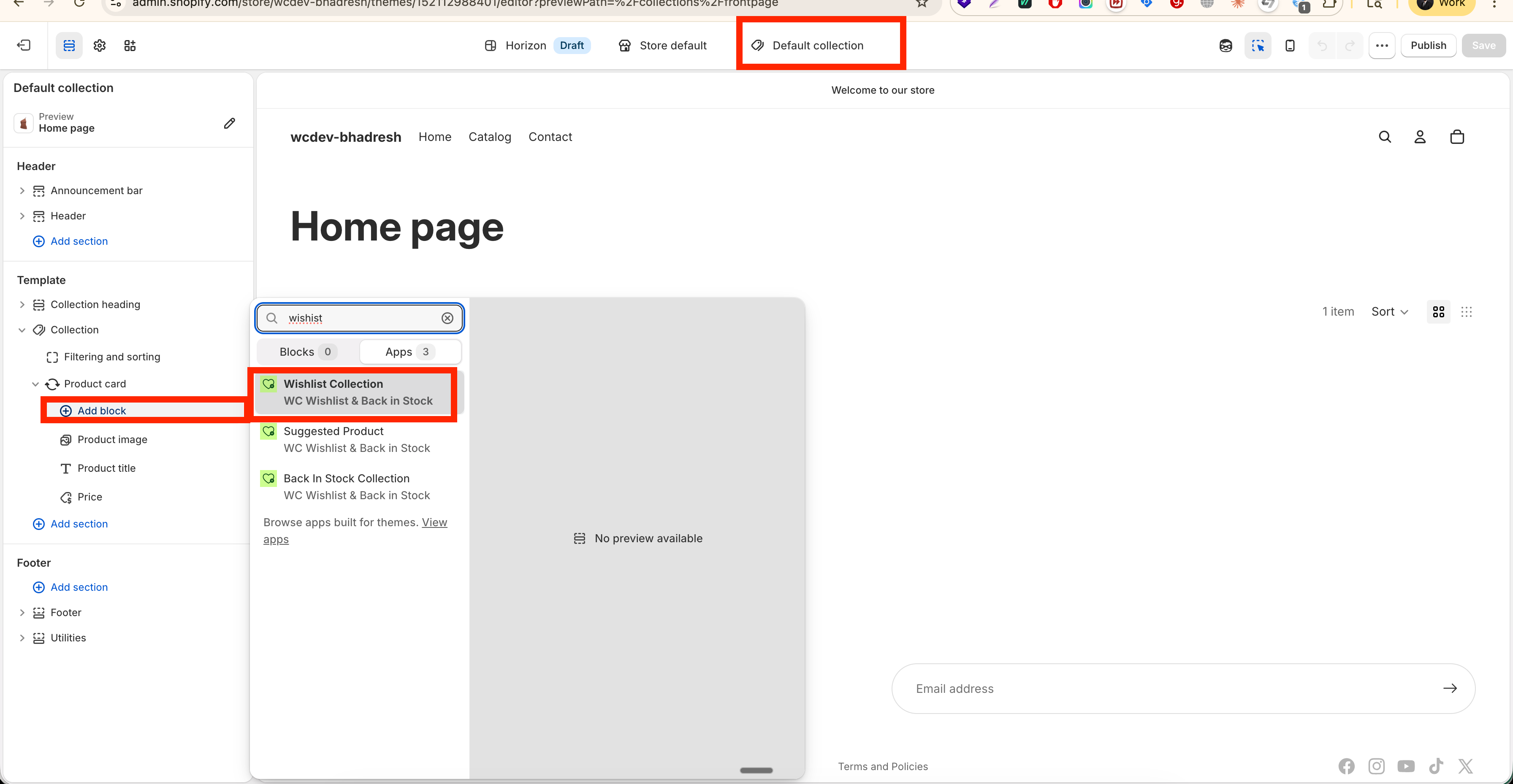Open the storefront search icon
Image resolution: width=1513 pixels, height=784 pixels.
1385,137
